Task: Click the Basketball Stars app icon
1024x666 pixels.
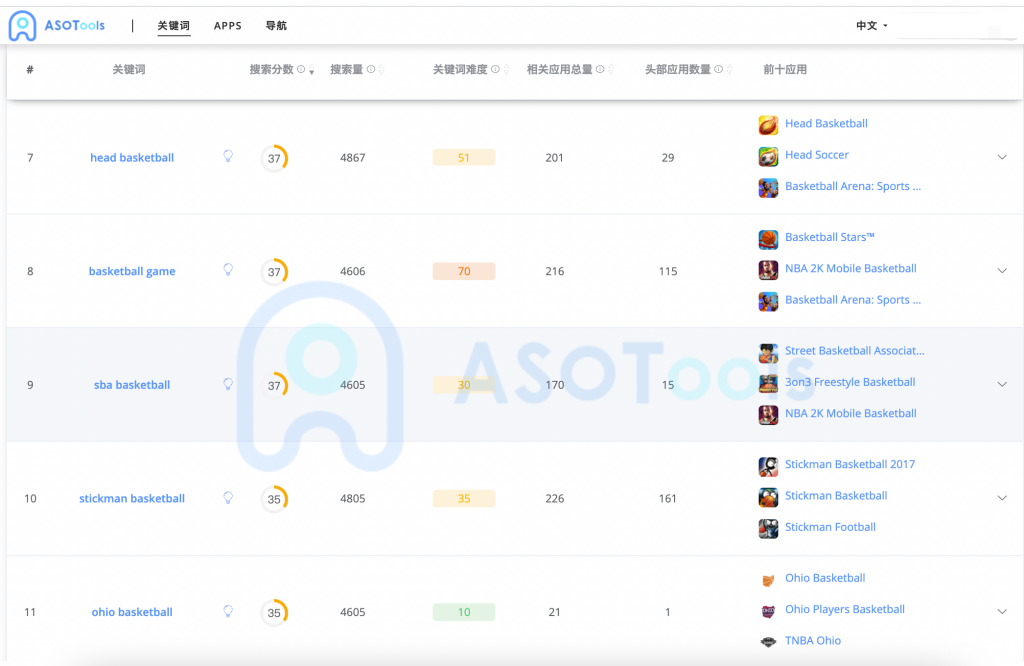Action: (768, 239)
